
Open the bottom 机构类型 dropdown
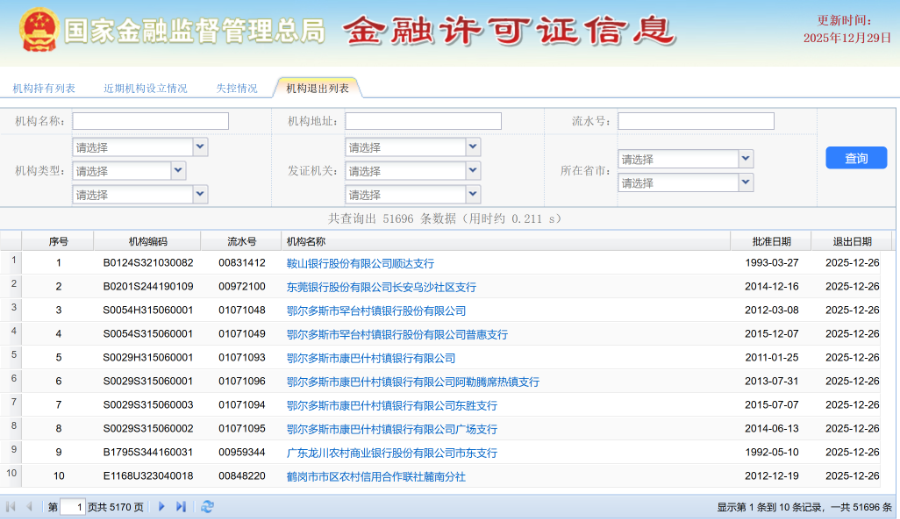click(x=200, y=194)
